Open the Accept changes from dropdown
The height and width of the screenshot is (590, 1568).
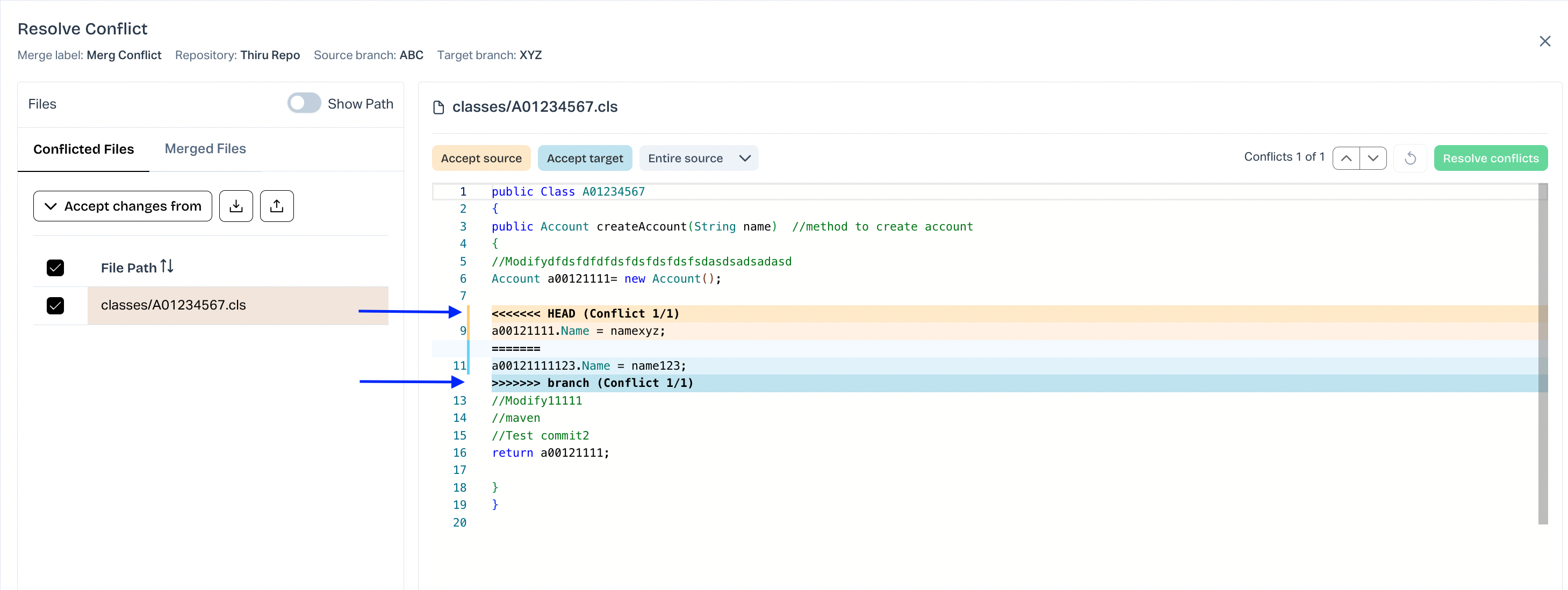coord(123,206)
